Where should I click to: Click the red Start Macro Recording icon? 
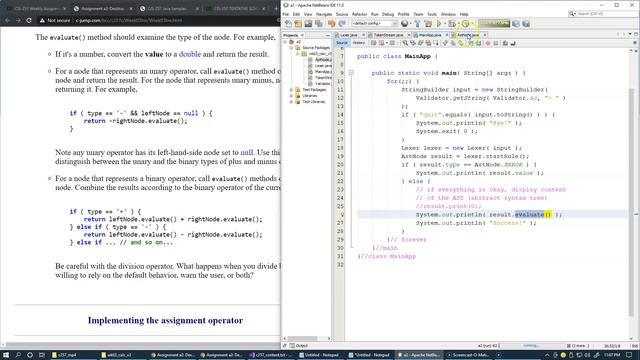(x=488, y=43)
